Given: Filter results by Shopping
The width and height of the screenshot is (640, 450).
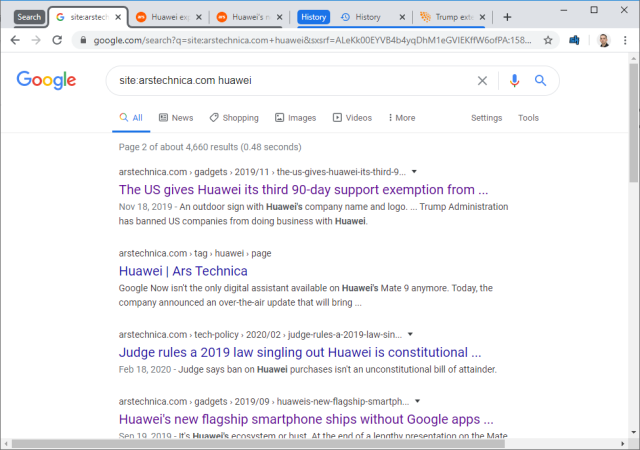Looking at the screenshot, I should pos(234,118).
